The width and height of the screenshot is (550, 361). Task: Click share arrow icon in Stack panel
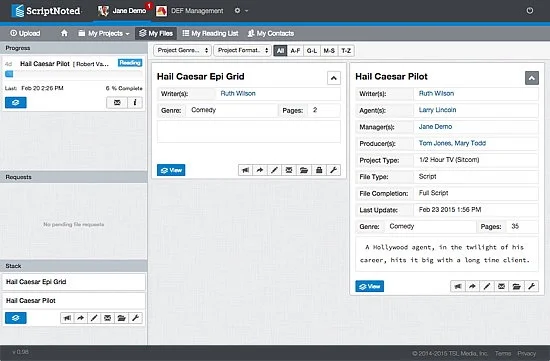point(81,318)
